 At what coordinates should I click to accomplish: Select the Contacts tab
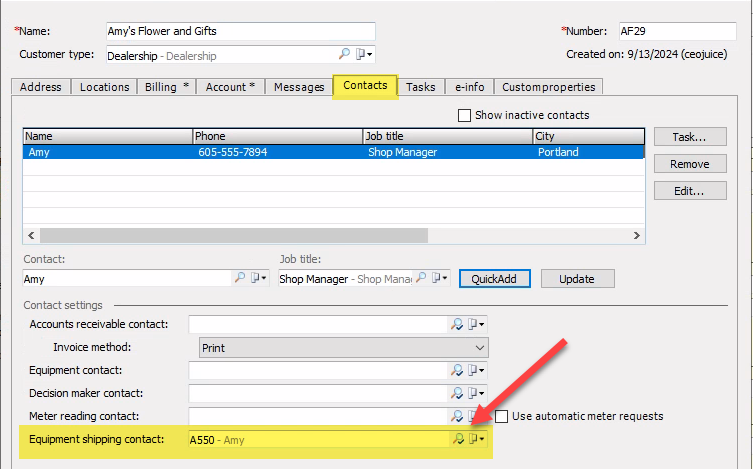[365, 86]
